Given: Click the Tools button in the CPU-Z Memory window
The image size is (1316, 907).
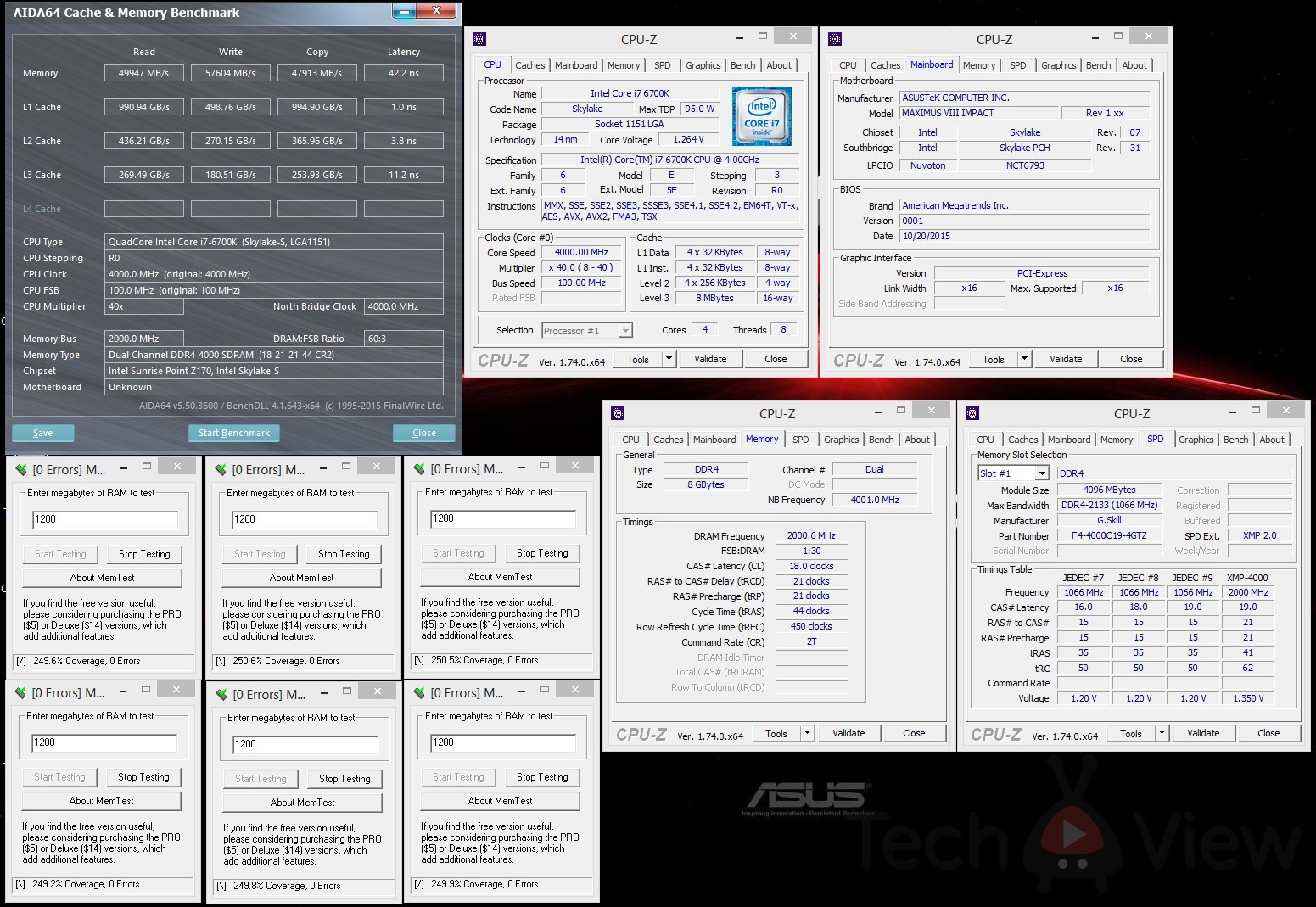Looking at the screenshot, I should pyautogui.click(x=776, y=733).
